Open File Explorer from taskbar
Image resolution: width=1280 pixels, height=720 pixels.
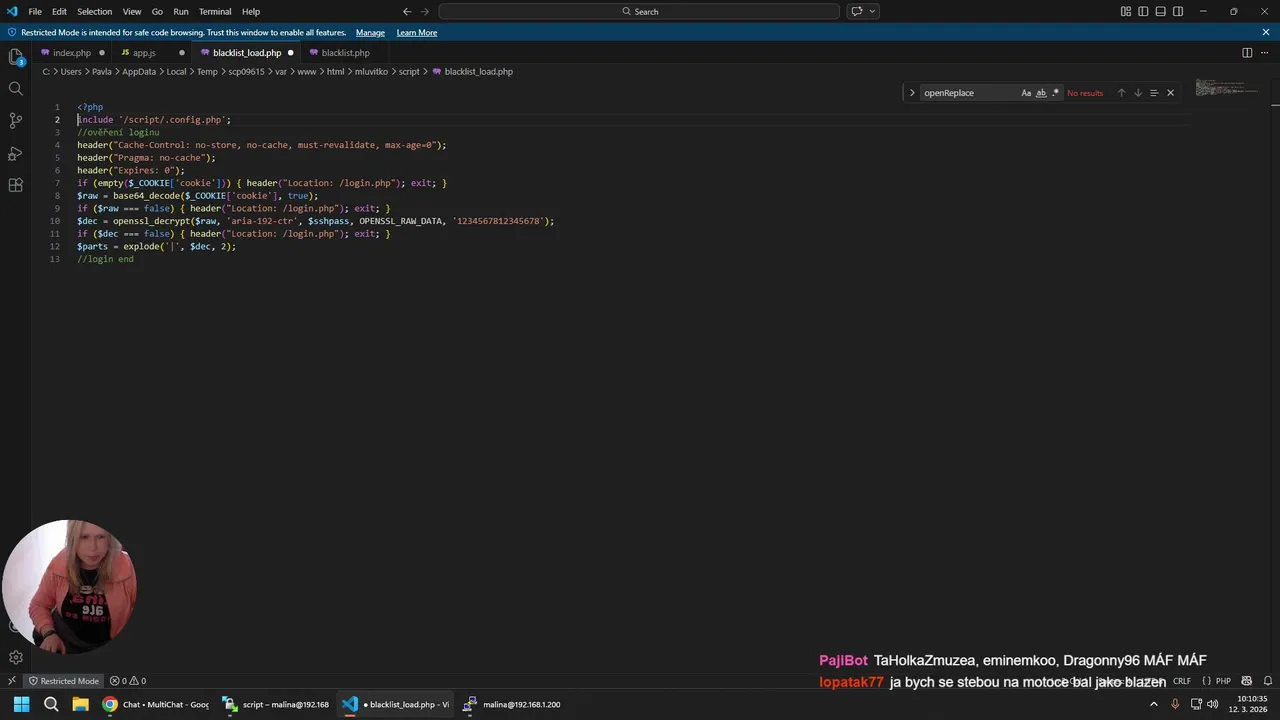point(80,704)
